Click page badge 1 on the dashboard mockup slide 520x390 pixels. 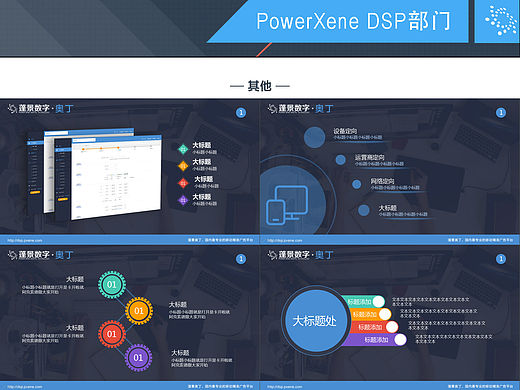coord(241,113)
